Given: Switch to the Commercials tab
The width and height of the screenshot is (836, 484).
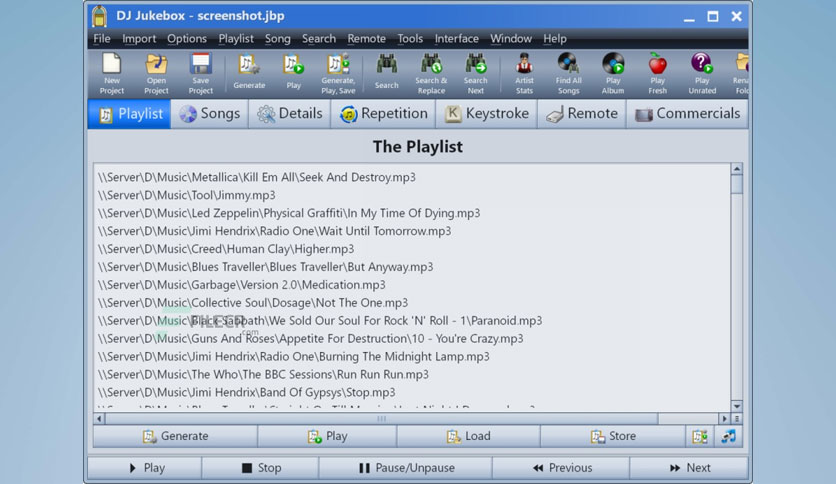Looking at the screenshot, I should (687, 114).
